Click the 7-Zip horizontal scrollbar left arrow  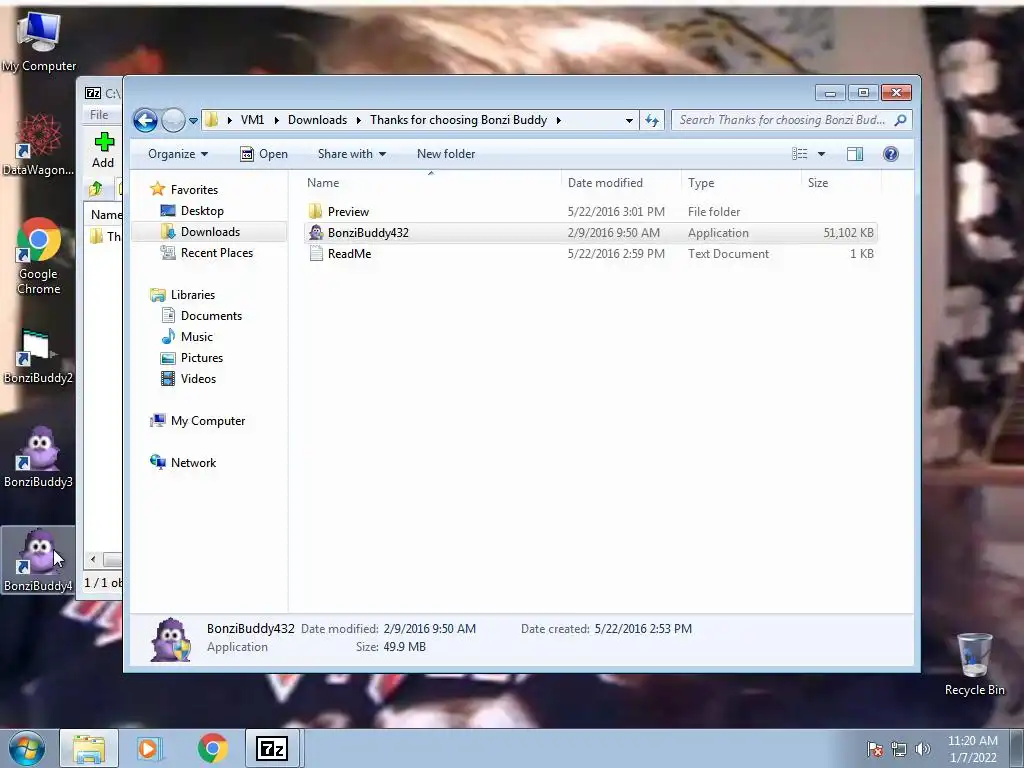93,560
